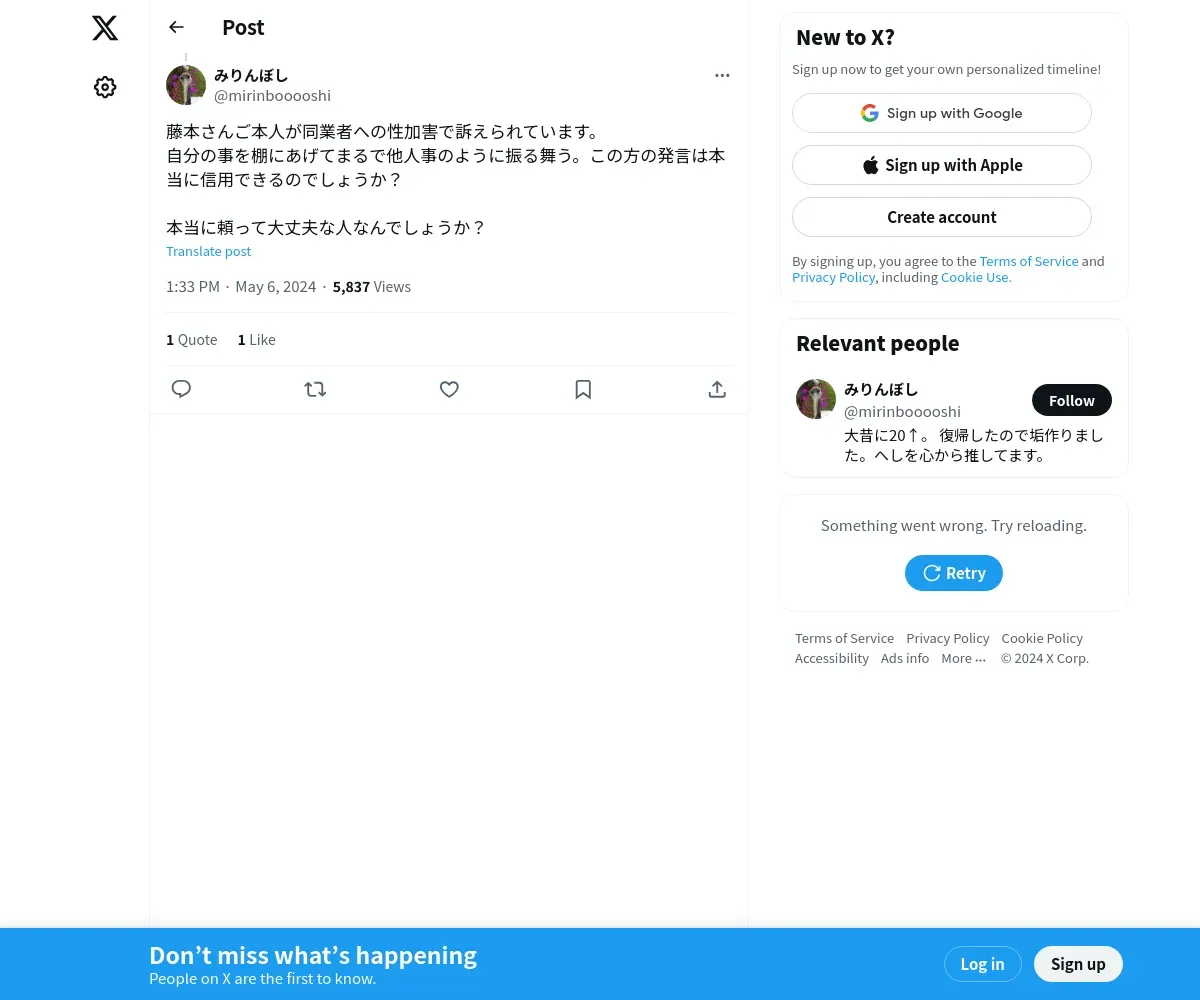Reply to the post with comment icon
Screen dimensions: 1200x1000
tap(181, 389)
